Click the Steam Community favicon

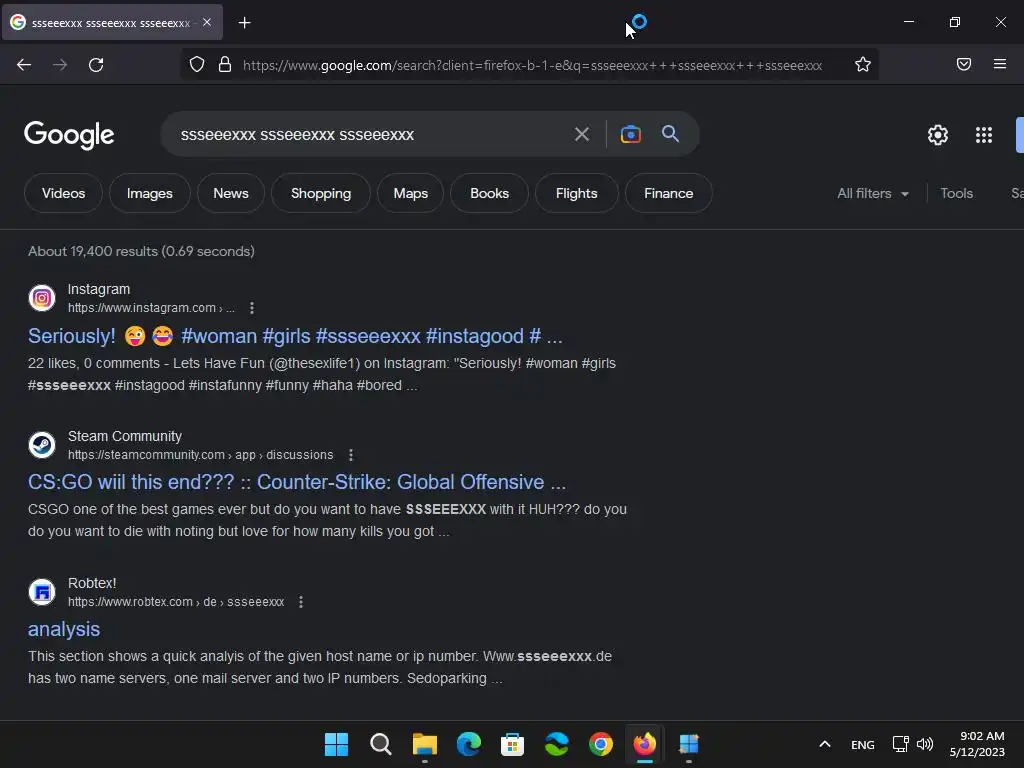pyautogui.click(x=42, y=445)
